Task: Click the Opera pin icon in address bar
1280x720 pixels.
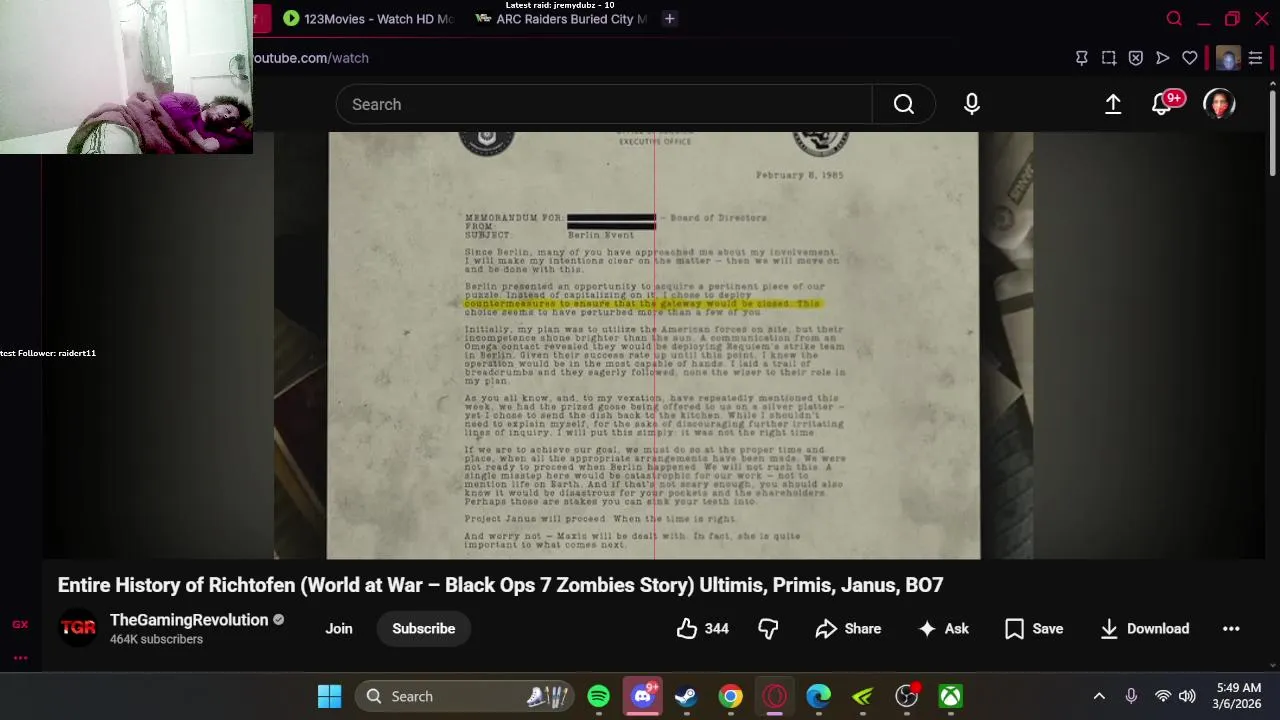Action: [x=1082, y=58]
